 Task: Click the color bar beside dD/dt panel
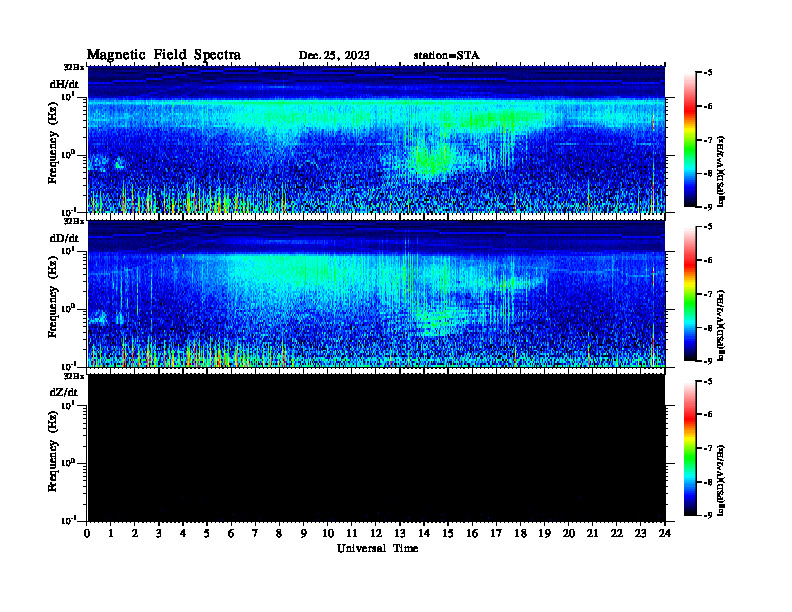(x=690, y=294)
